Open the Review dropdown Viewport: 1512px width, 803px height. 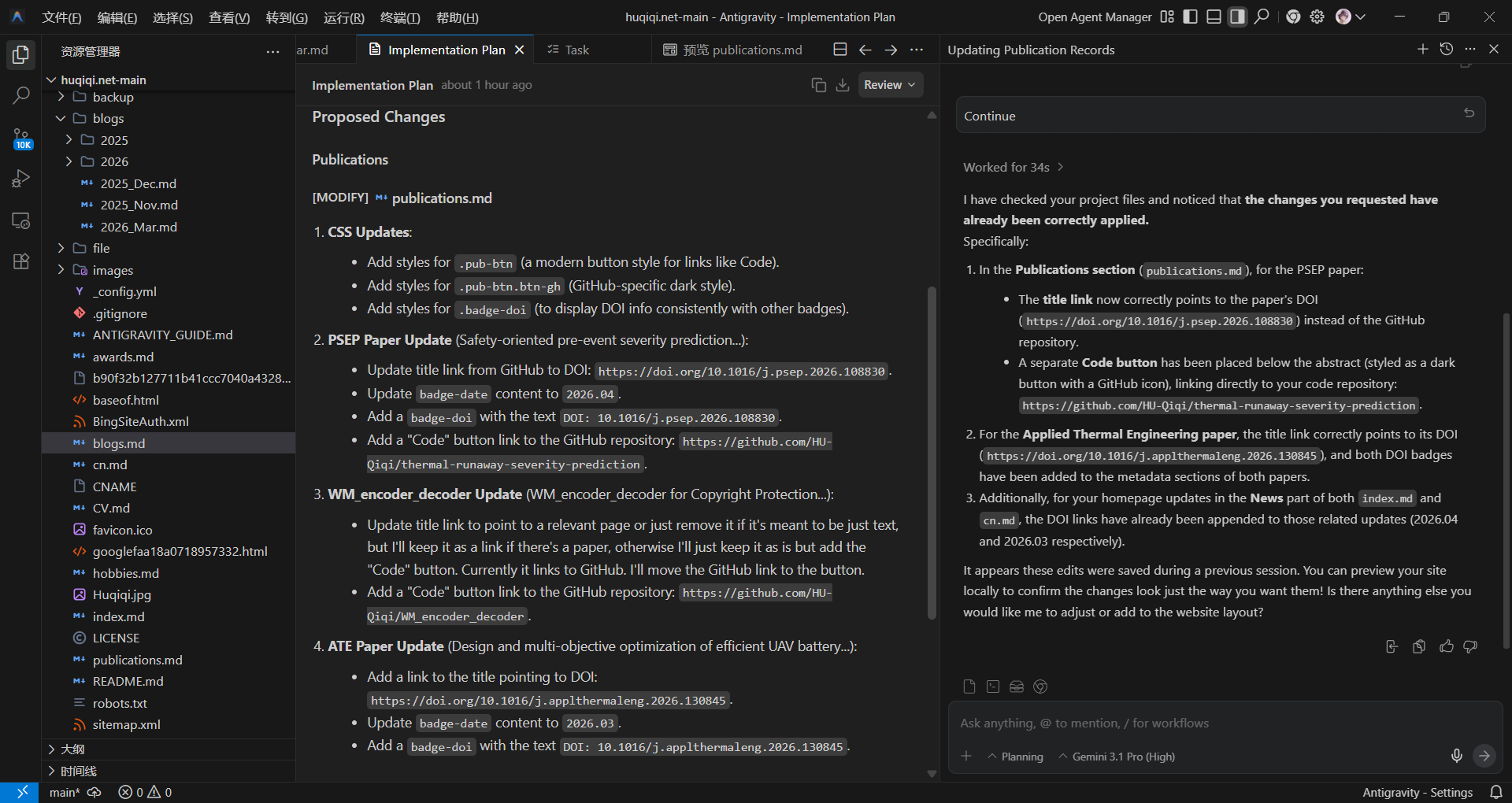click(889, 85)
